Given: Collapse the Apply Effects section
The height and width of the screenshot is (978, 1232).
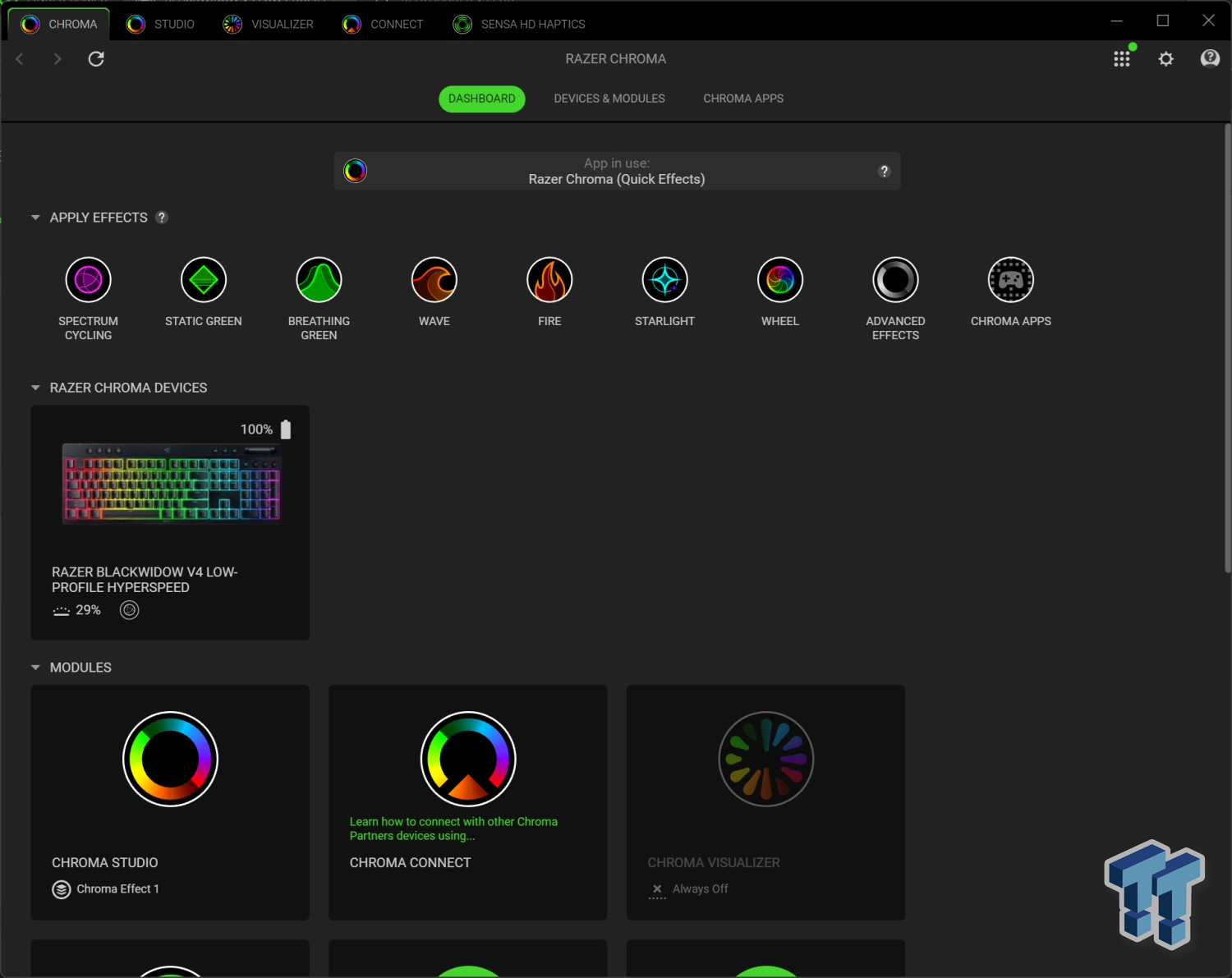Looking at the screenshot, I should [x=35, y=218].
